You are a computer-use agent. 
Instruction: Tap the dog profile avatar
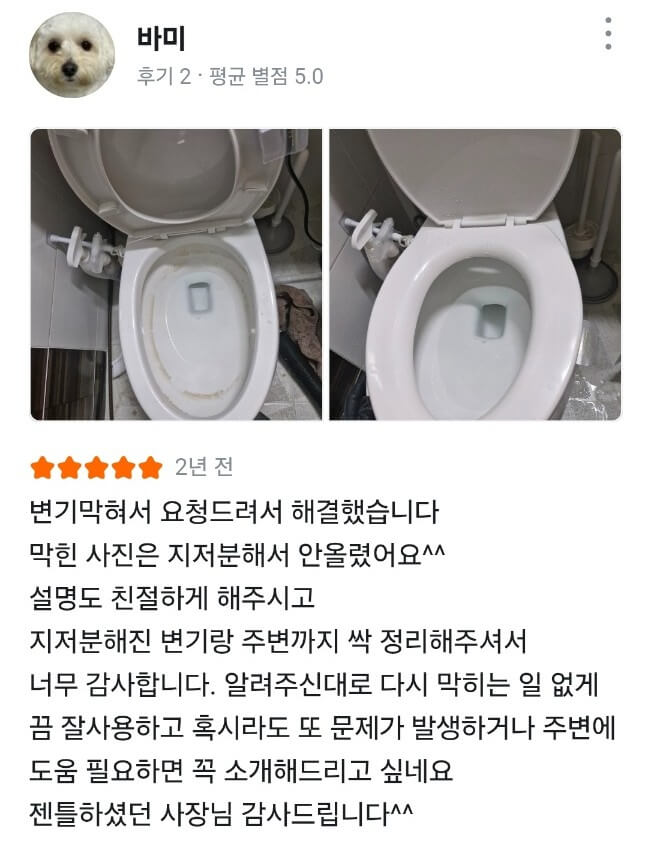click(72, 55)
